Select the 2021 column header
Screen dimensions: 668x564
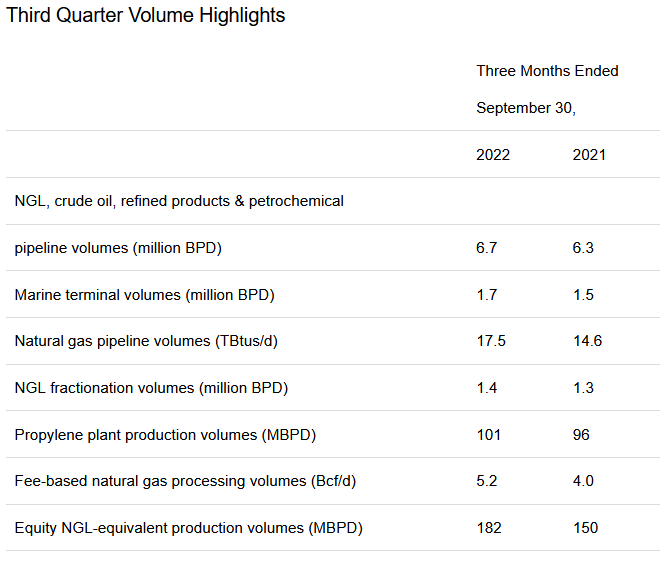(589, 155)
